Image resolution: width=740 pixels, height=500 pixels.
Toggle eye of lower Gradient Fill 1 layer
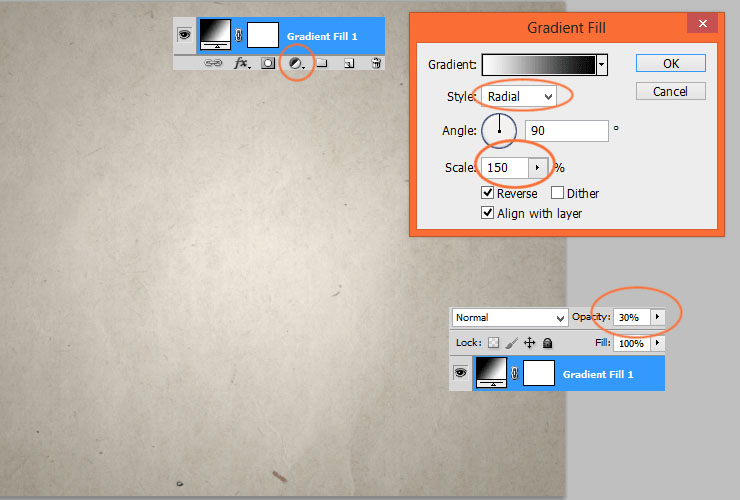click(x=460, y=373)
